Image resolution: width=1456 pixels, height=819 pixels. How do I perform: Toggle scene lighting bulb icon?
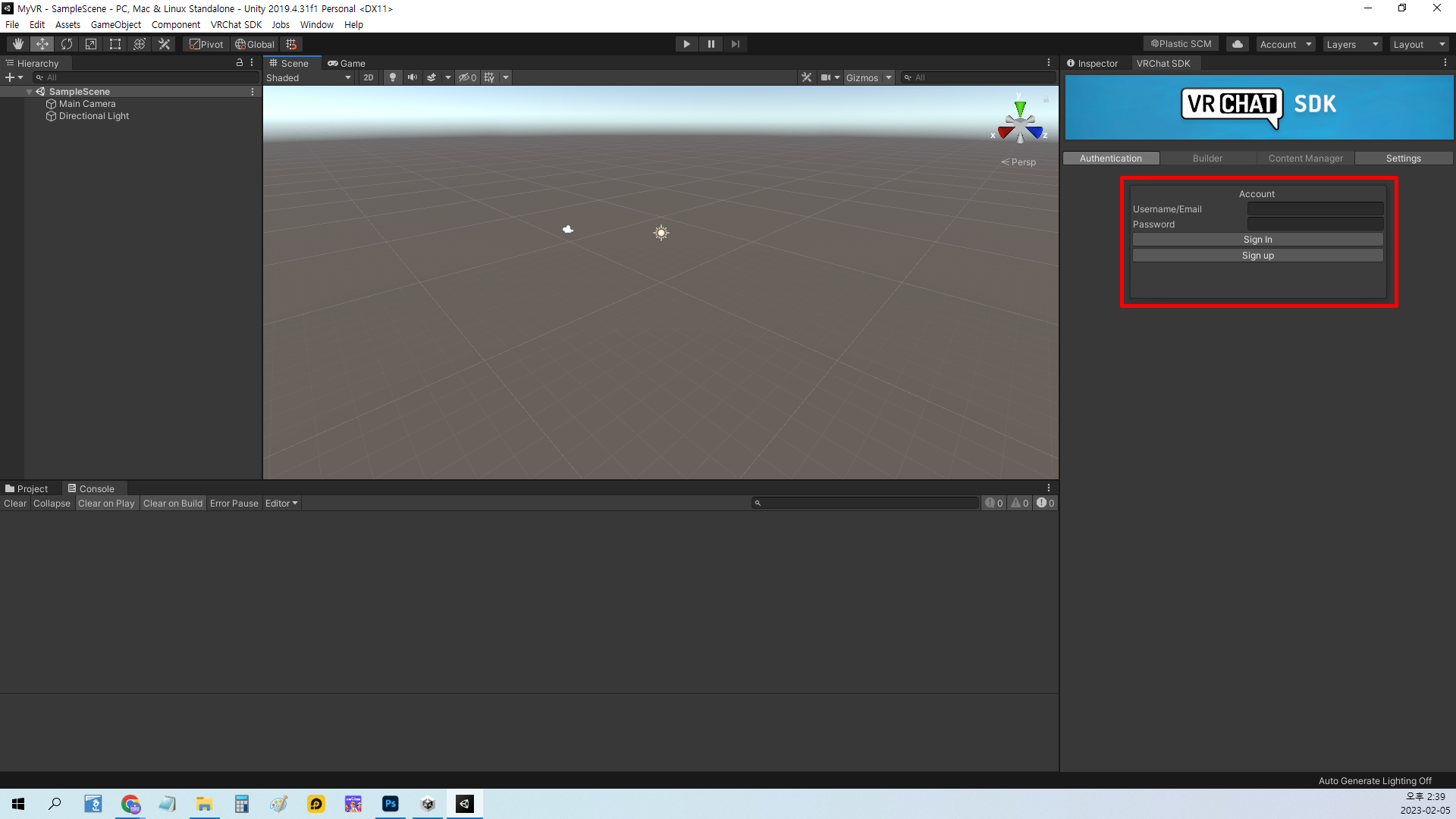[392, 77]
